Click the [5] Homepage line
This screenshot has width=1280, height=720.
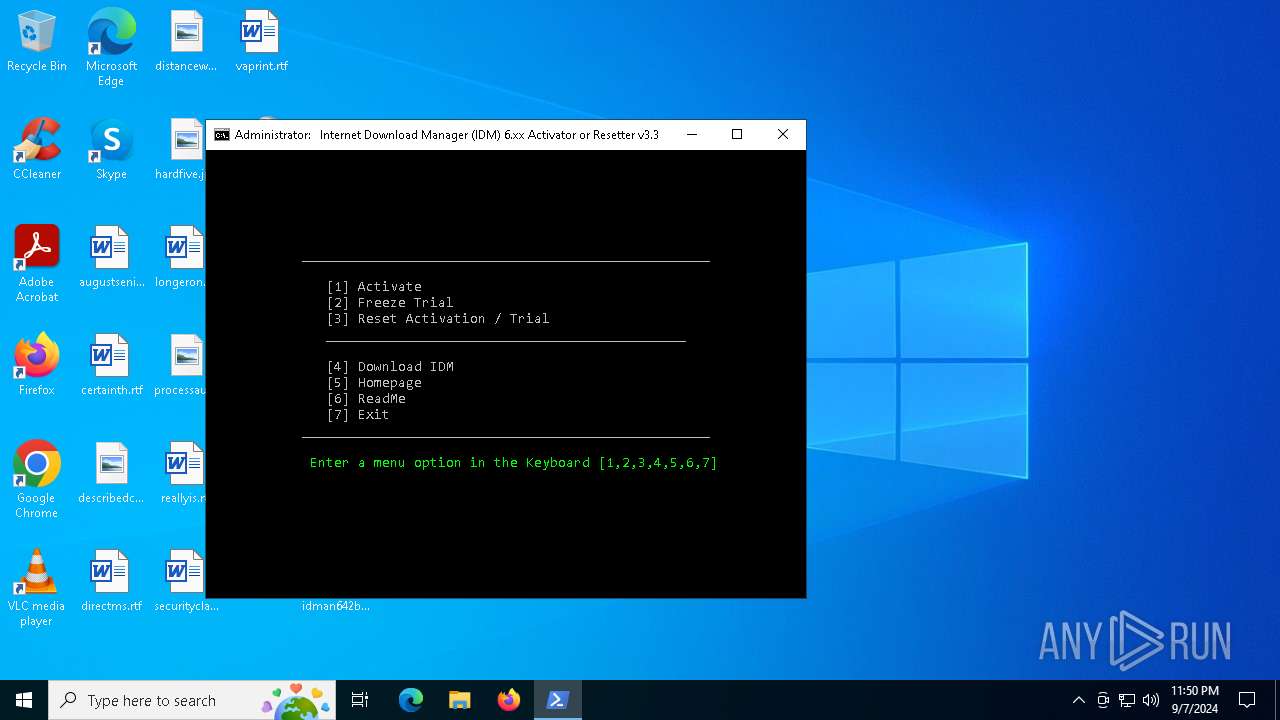374,383
